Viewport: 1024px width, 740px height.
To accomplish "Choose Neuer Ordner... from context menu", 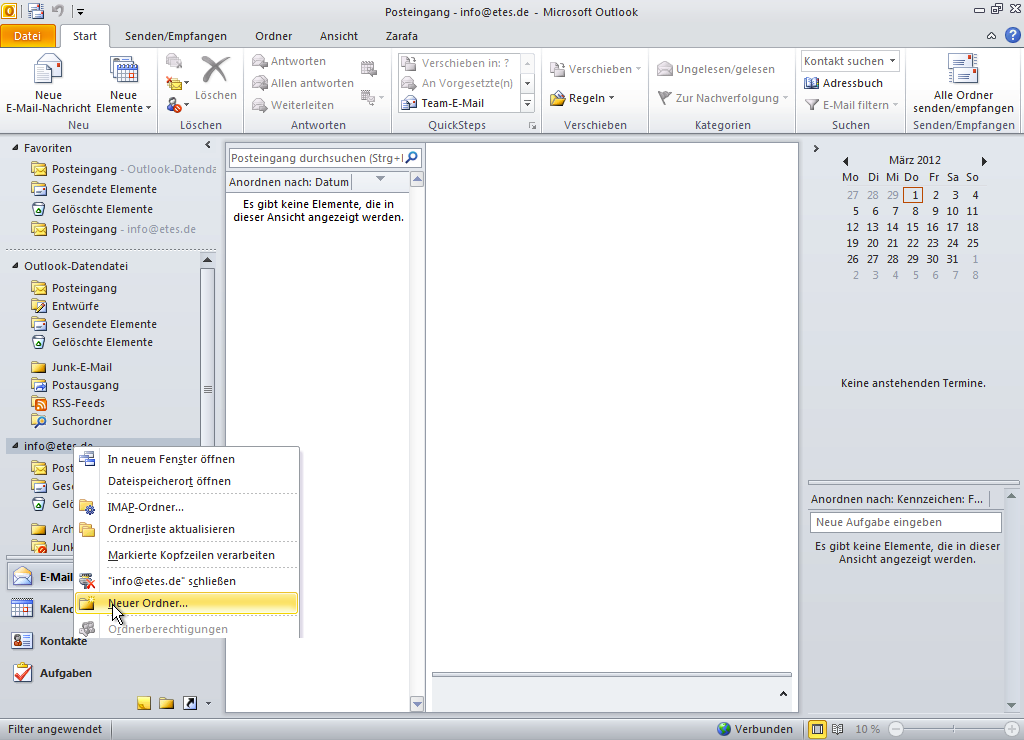I will click(x=187, y=603).
